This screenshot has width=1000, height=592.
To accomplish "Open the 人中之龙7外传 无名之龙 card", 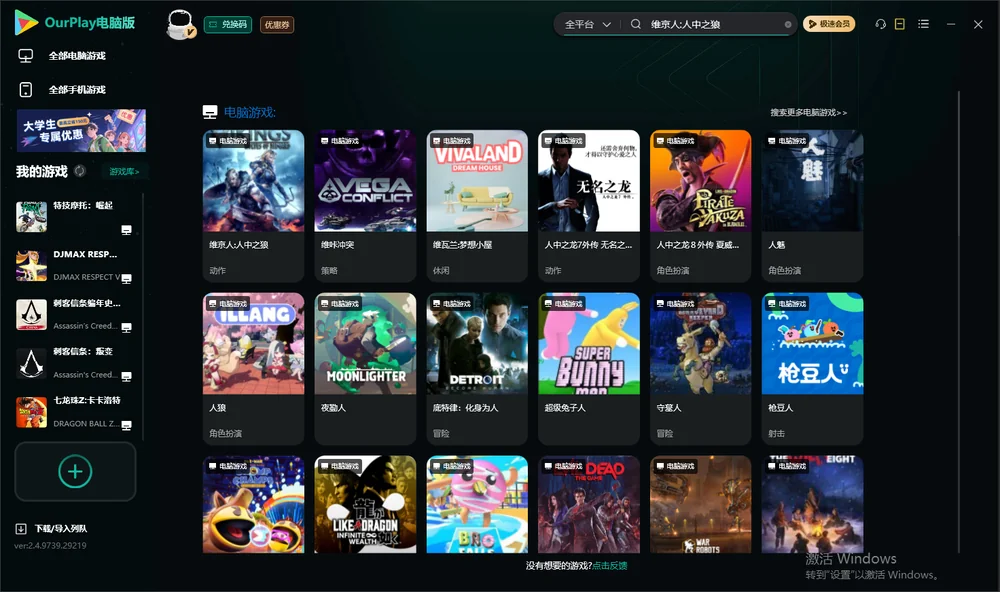I will tap(589, 205).
